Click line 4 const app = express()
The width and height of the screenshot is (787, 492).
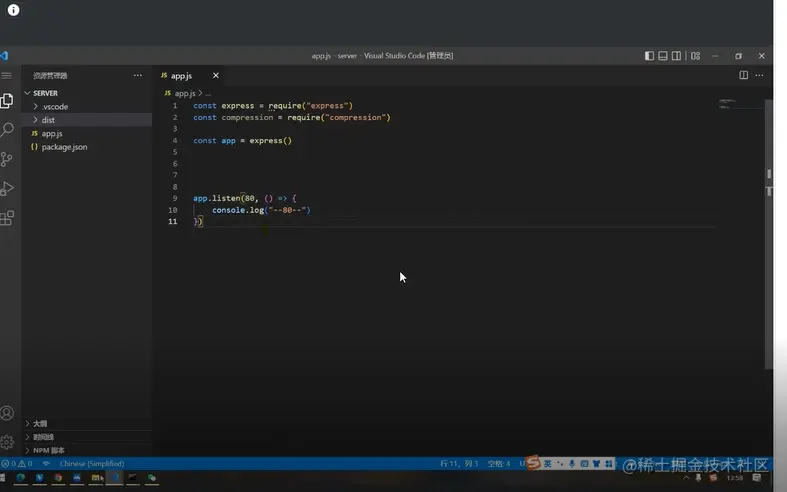[x=242, y=141]
